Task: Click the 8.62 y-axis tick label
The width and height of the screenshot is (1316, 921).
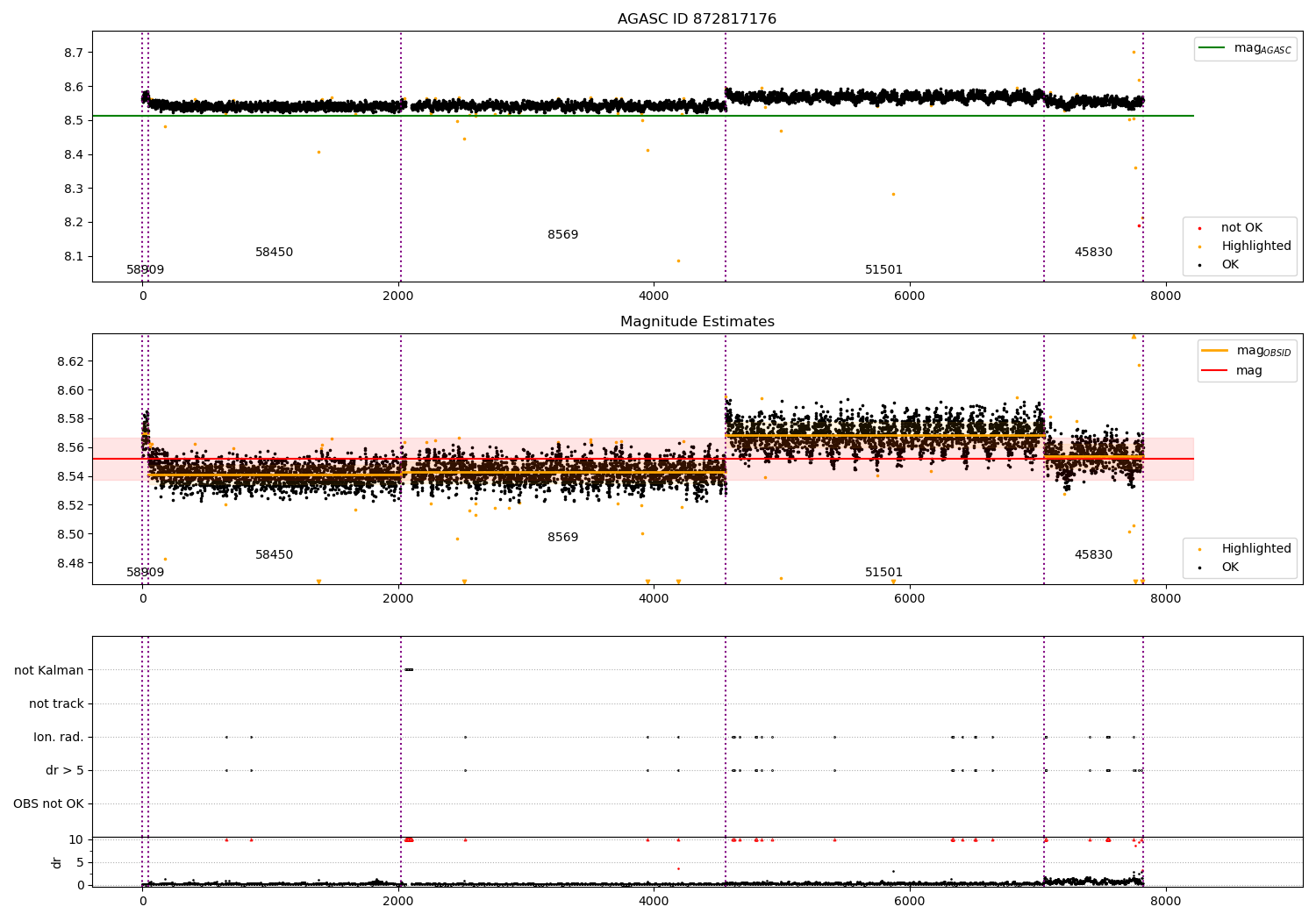Action: click(70, 362)
